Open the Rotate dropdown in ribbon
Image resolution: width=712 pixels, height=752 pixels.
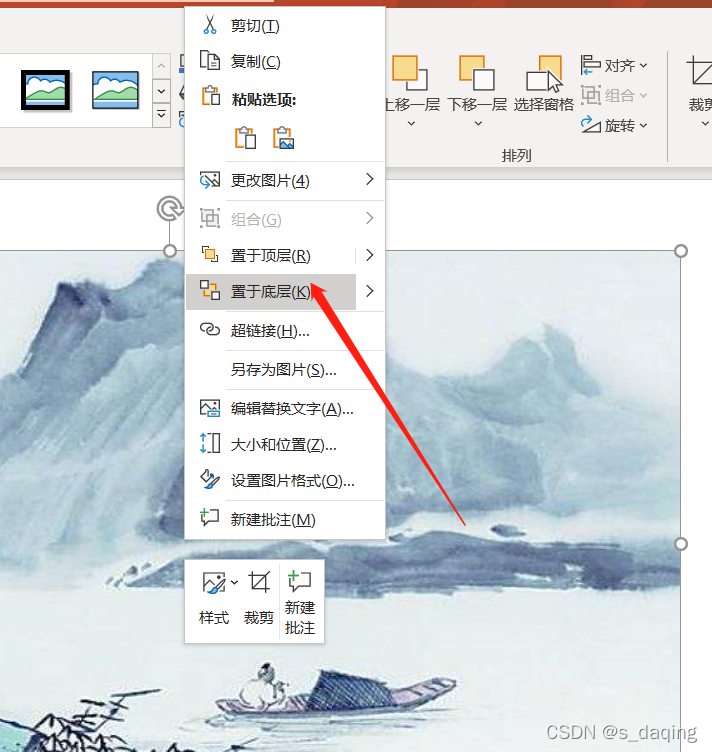(x=614, y=125)
